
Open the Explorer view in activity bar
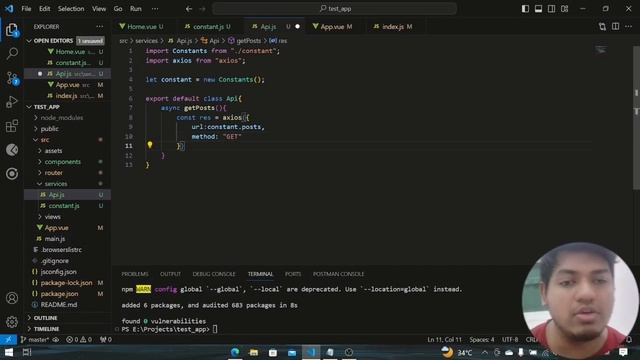click(x=12, y=30)
